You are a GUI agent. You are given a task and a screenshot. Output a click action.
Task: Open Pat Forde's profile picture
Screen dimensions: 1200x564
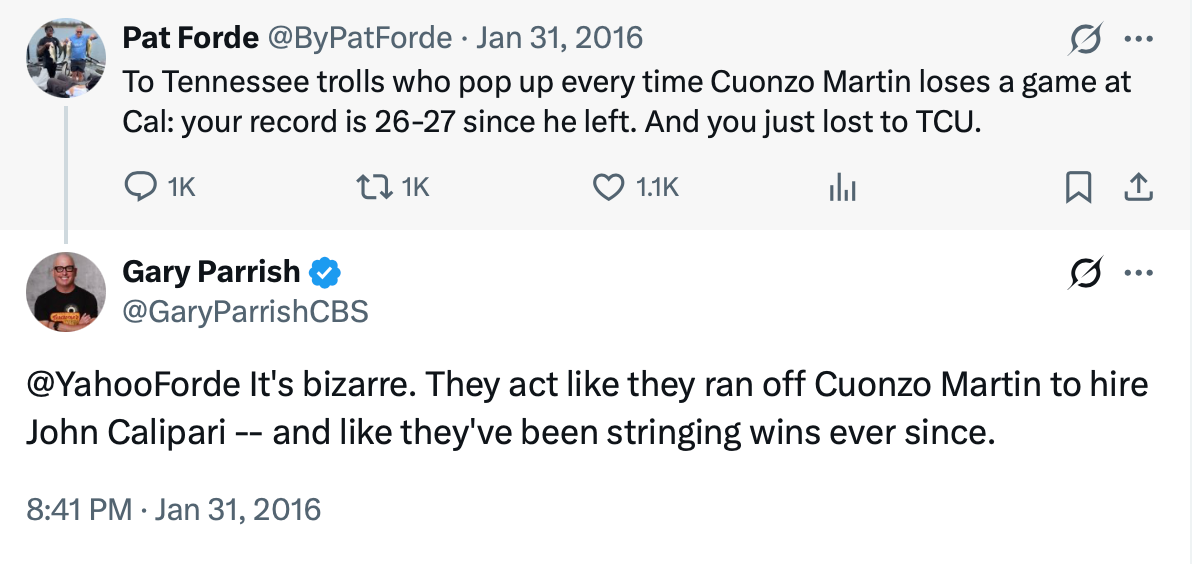point(65,57)
